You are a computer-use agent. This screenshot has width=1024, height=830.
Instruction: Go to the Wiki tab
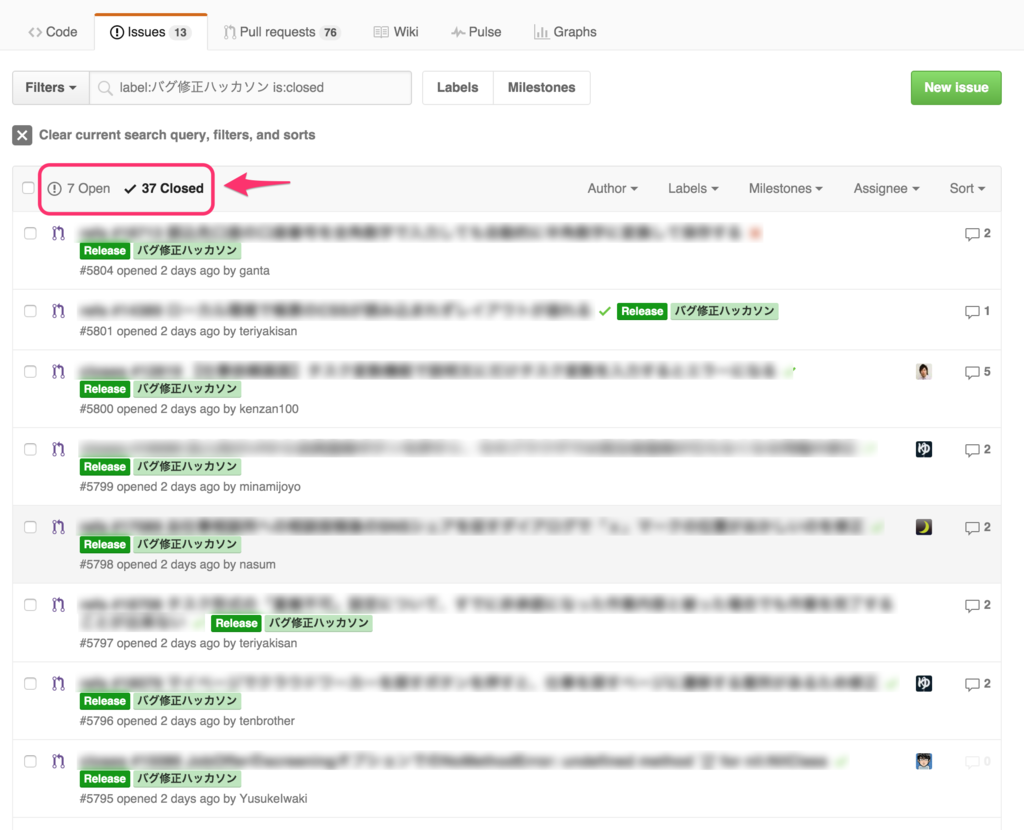396,32
